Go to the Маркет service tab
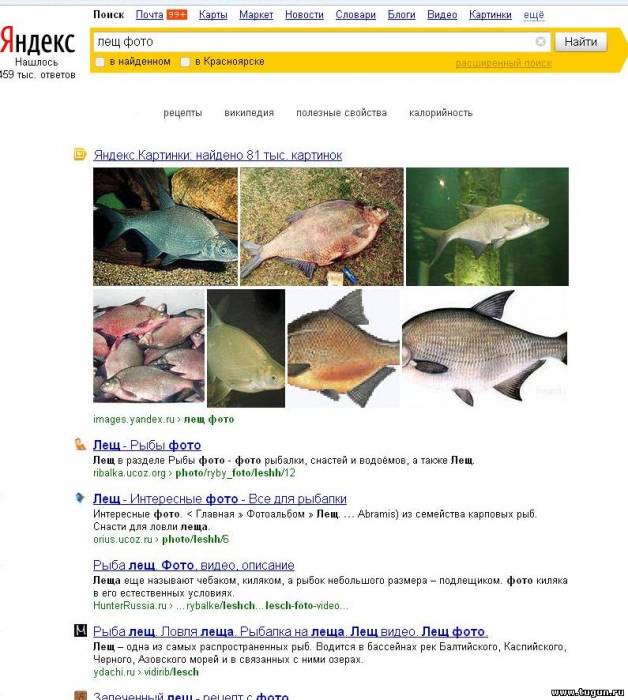The width and height of the screenshot is (628, 700). (256, 15)
